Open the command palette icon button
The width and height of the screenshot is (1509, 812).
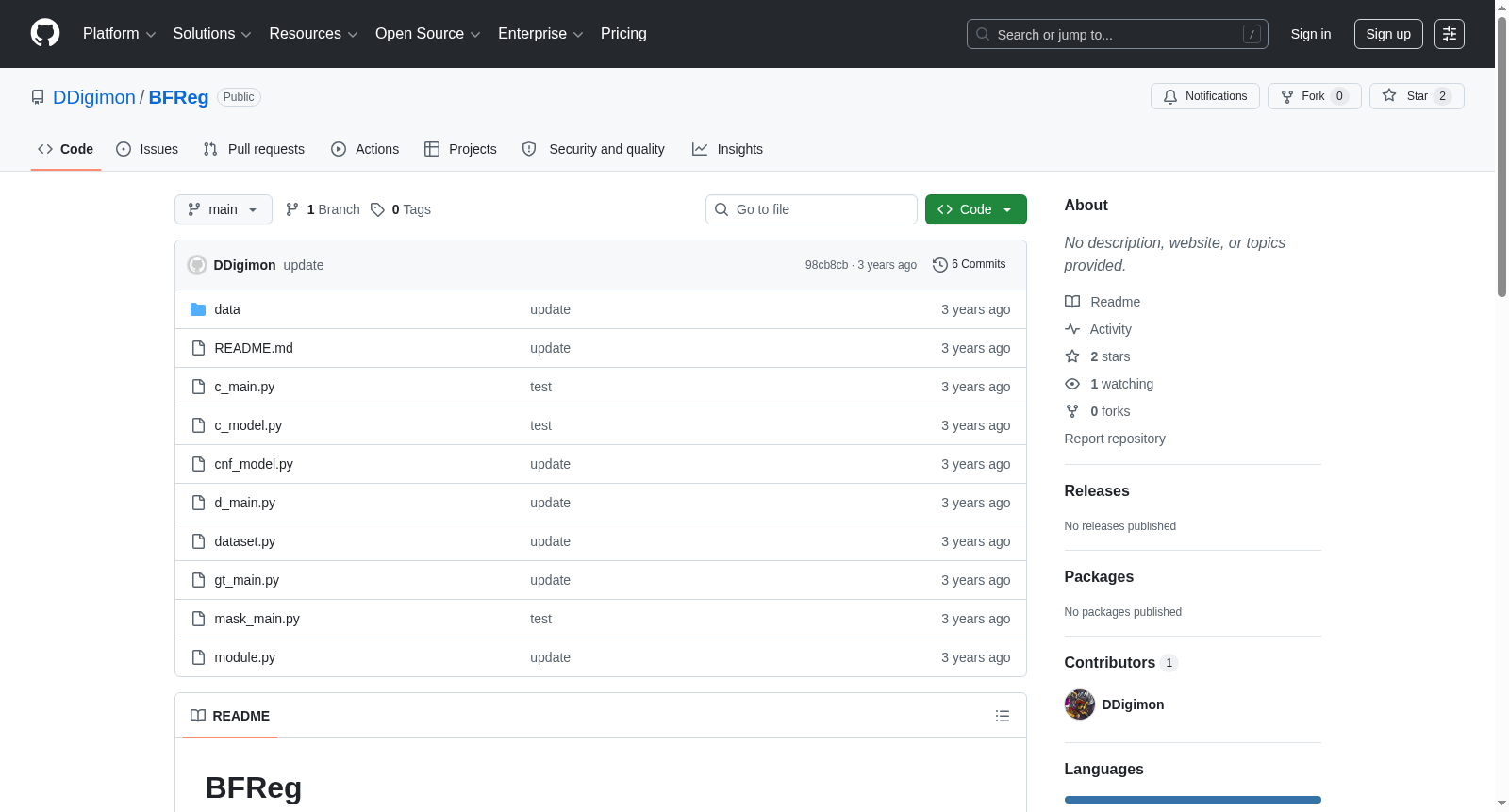(x=1450, y=34)
